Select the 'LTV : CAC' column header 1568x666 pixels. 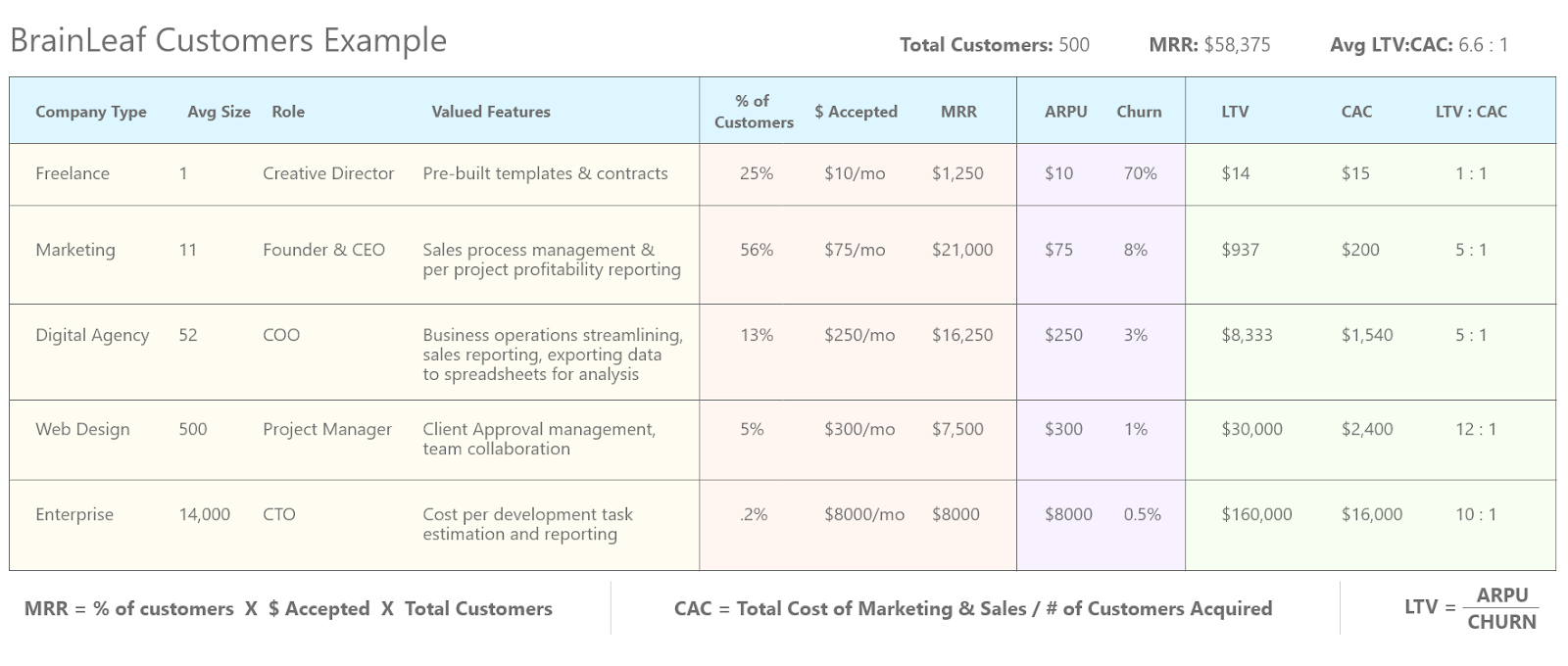[x=1471, y=112]
